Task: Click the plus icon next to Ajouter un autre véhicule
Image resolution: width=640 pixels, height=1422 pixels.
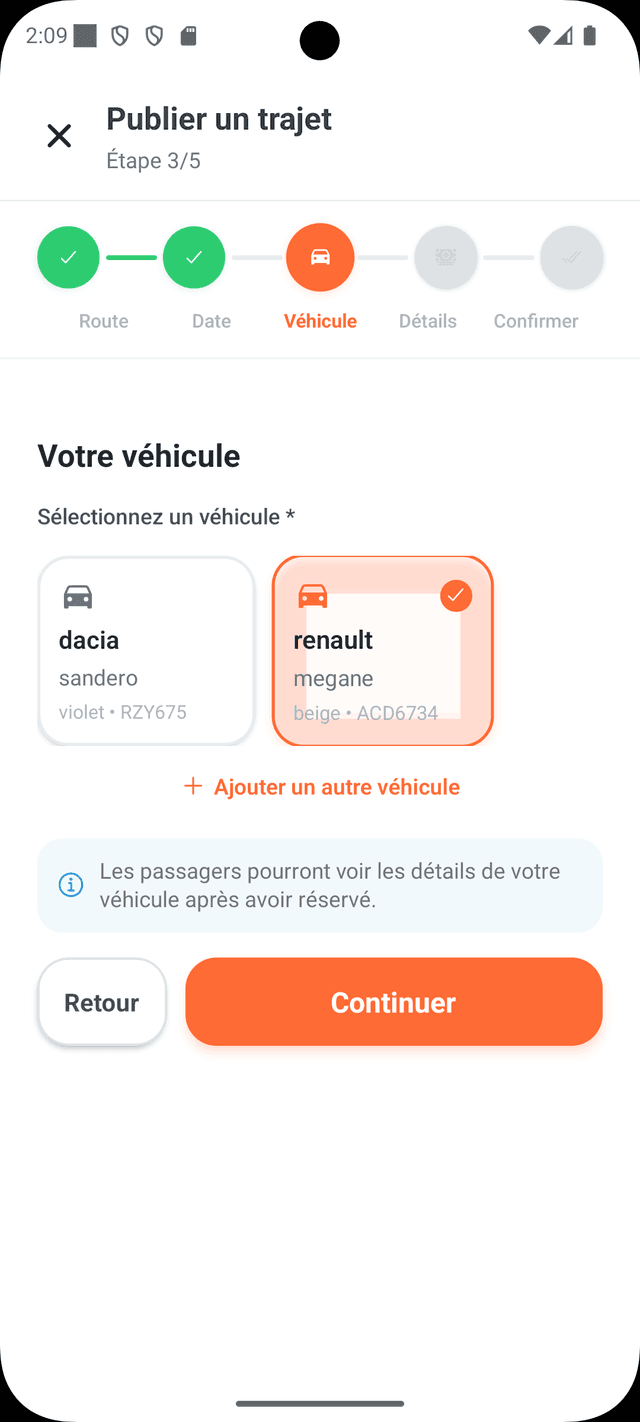Action: pos(191,786)
